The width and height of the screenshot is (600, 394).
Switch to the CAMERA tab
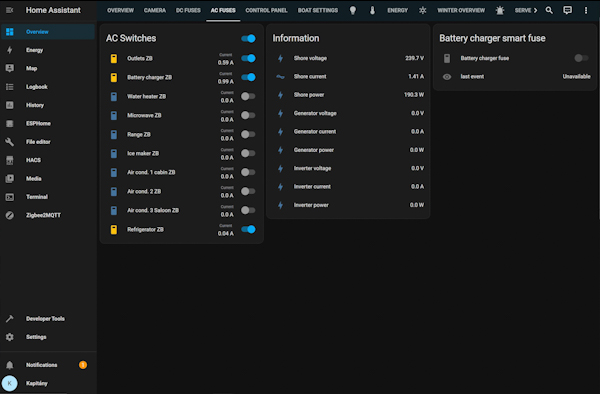155,10
